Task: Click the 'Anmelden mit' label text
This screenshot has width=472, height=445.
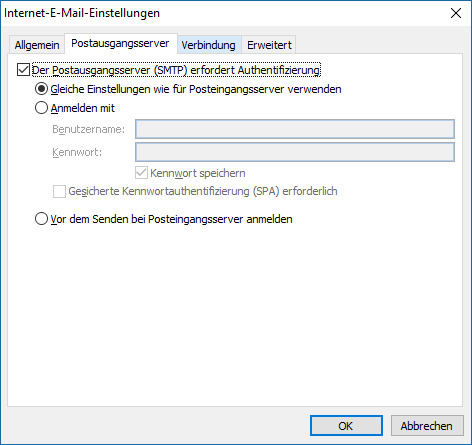Action: click(83, 108)
